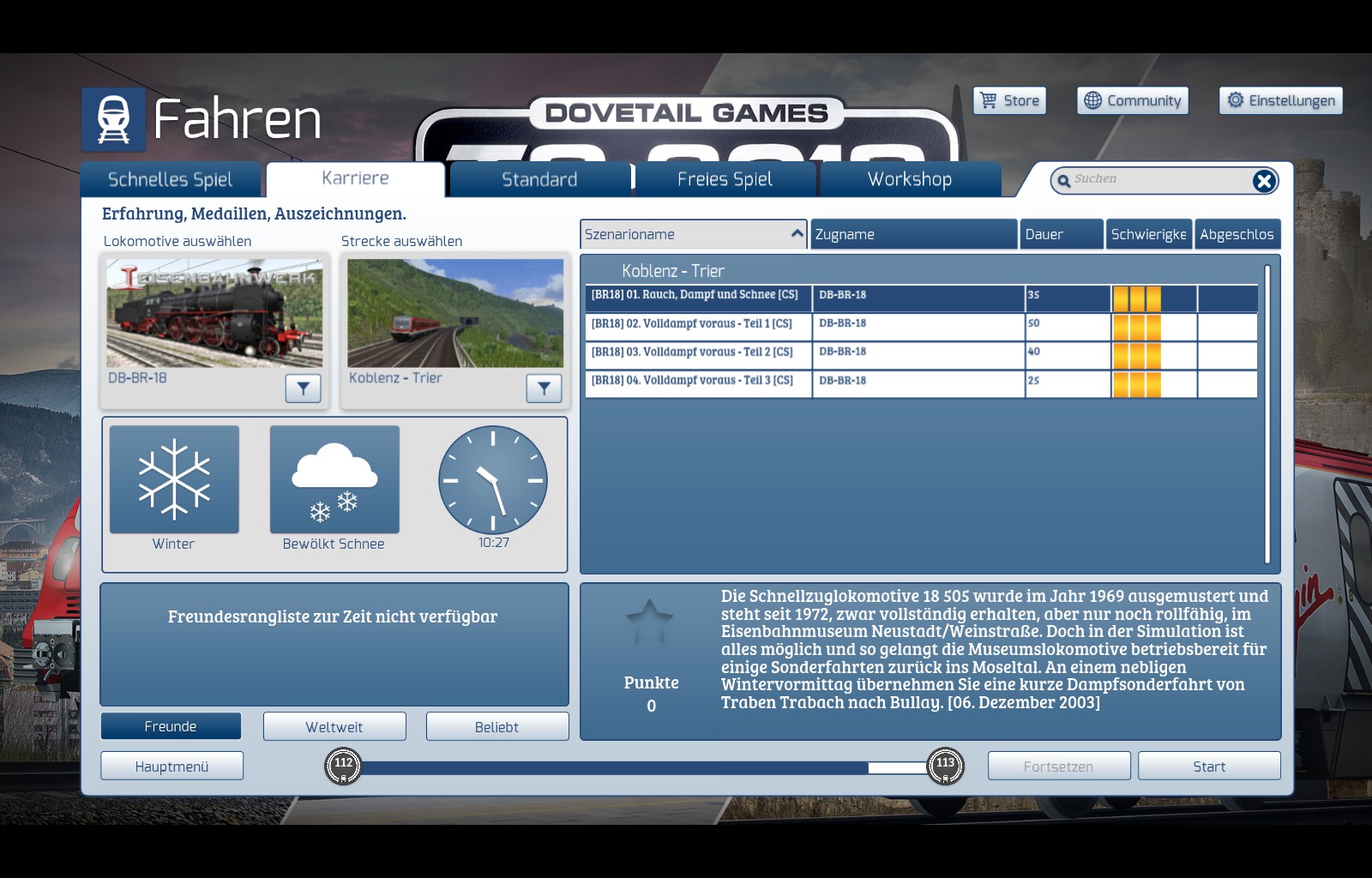
Task: Click the scenario description text
Action: [x=995, y=649]
